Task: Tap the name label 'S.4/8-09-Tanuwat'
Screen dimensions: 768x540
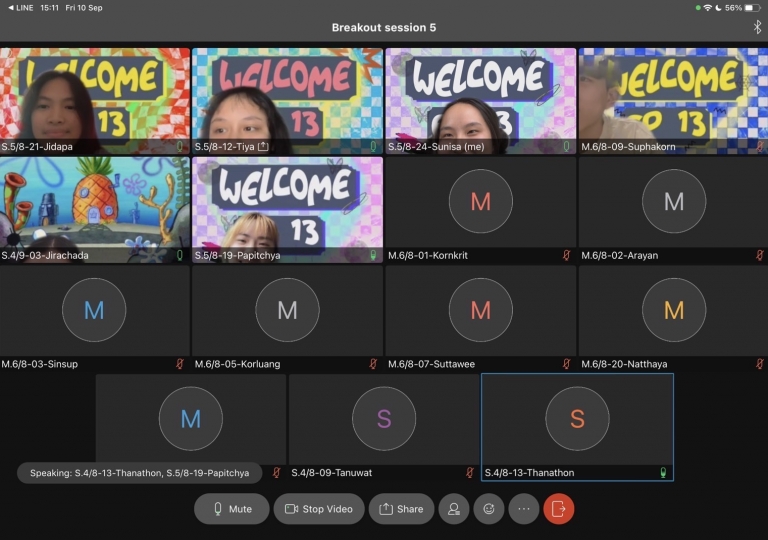Action: (x=332, y=473)
